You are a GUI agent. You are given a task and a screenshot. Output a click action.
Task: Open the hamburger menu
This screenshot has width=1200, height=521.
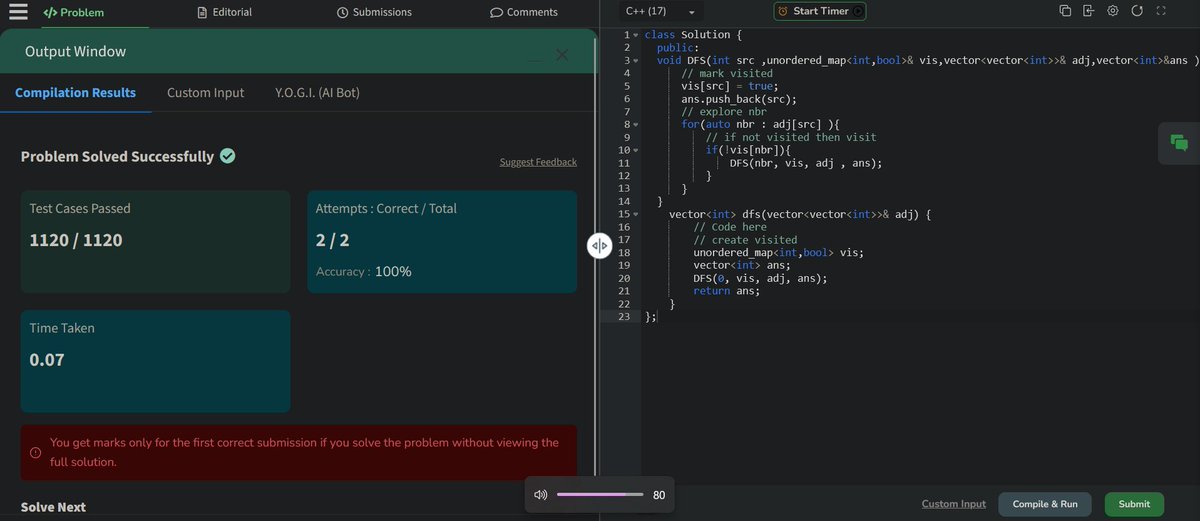point(18,12)
